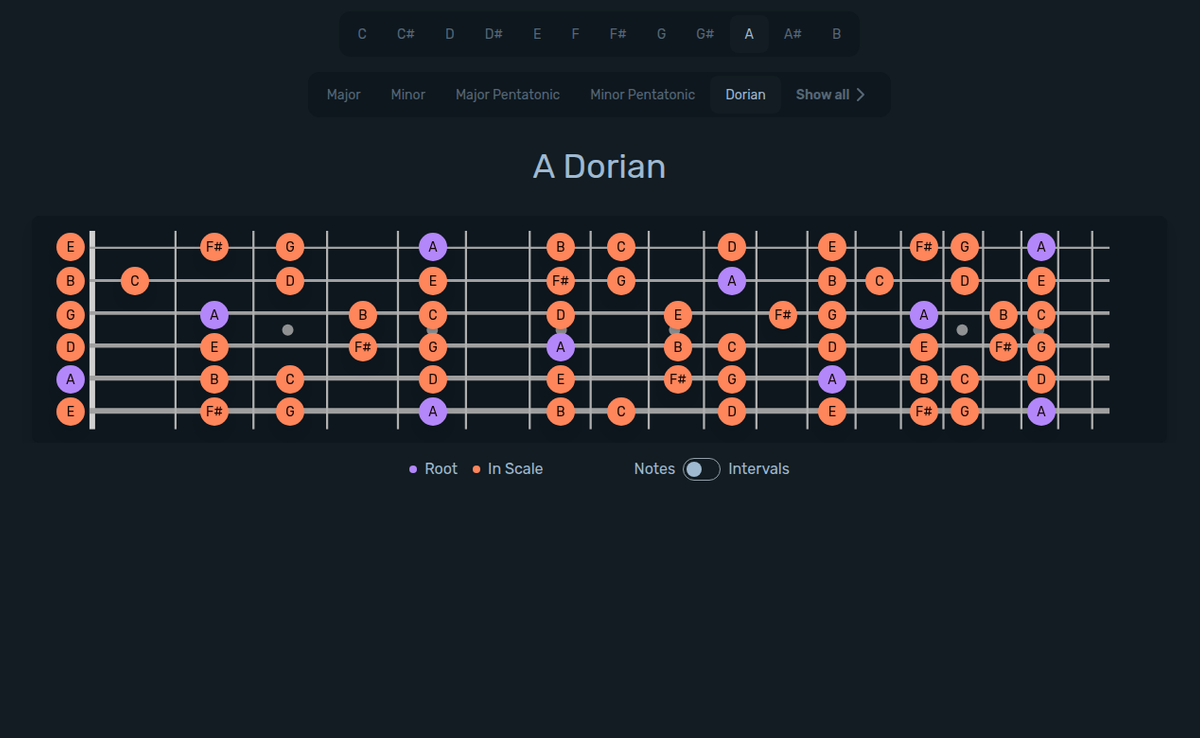Click a gray fret position inlay dot
Screen dimensions: 1200x738
(x=288, y=328)
